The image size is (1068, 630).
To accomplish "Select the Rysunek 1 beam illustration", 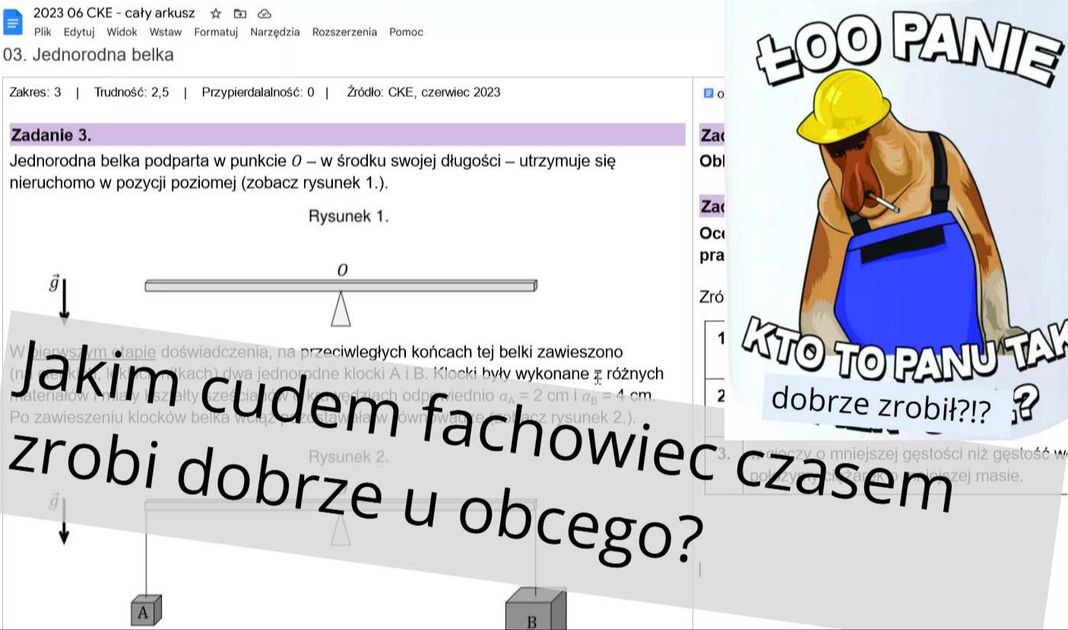I will coord(340,290).
